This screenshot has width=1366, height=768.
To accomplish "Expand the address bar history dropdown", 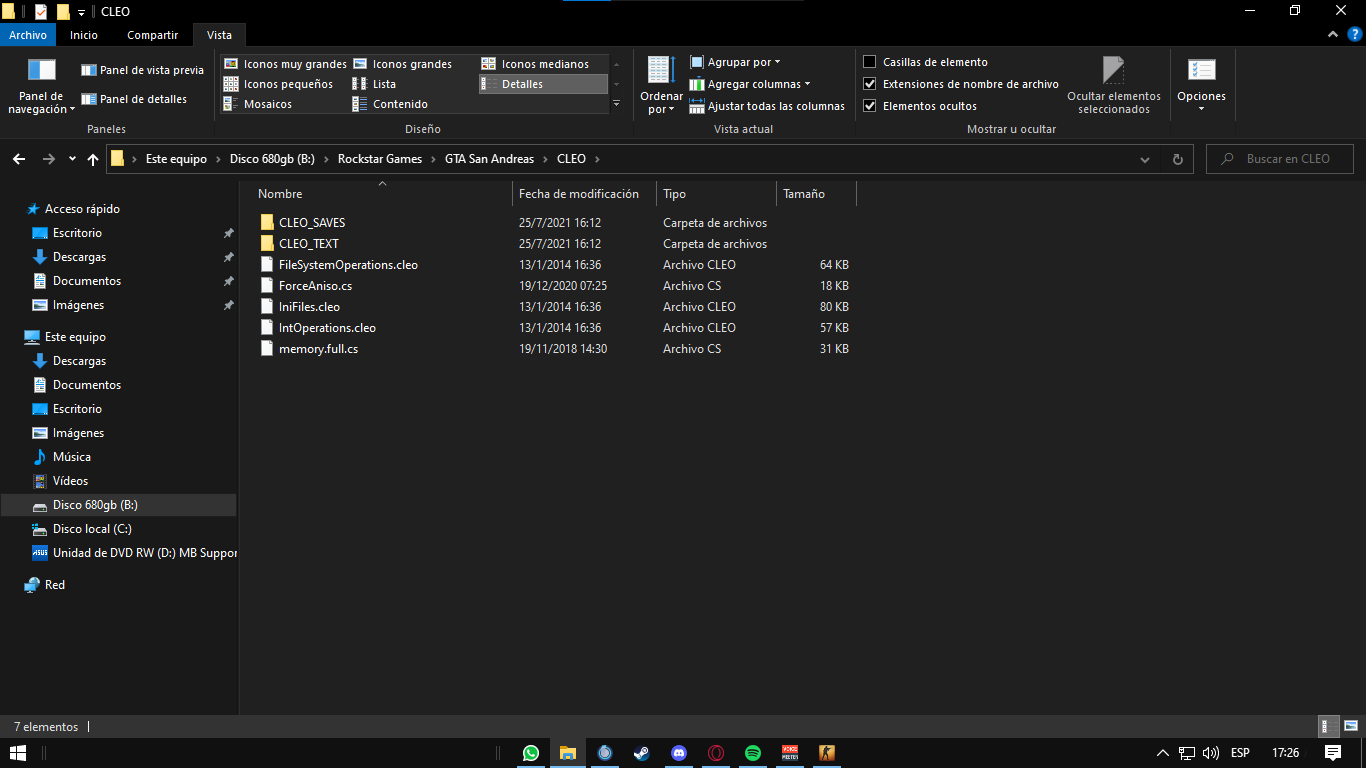I will click(1145, 159).
